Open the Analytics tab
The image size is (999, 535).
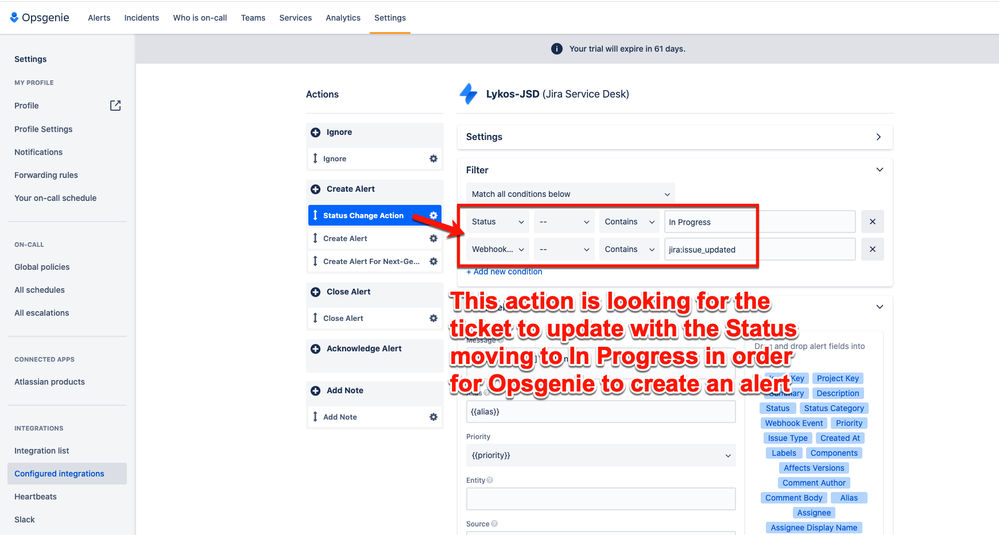coord(343,18)
